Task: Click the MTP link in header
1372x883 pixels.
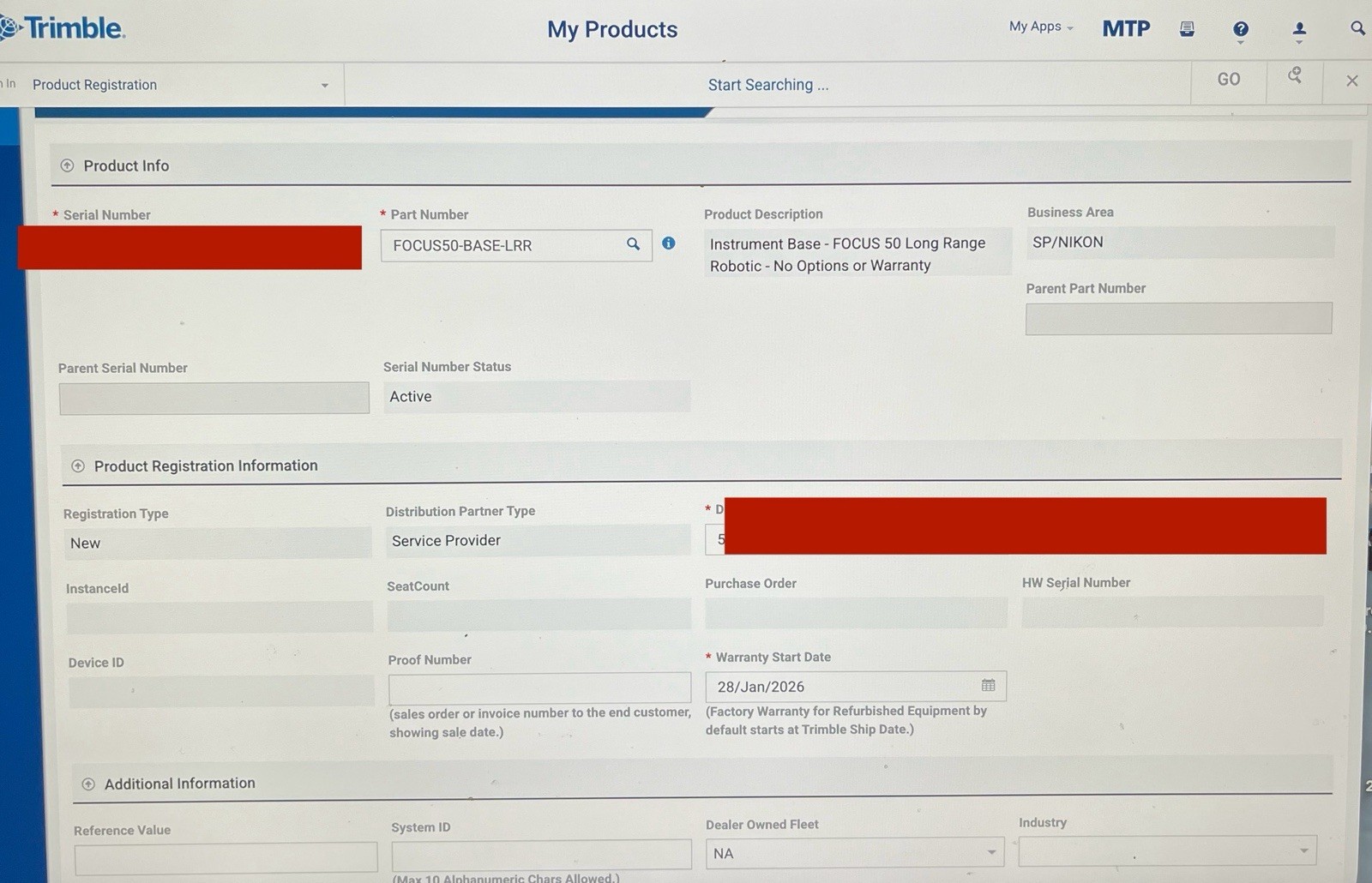Action: coord(1126,29)
